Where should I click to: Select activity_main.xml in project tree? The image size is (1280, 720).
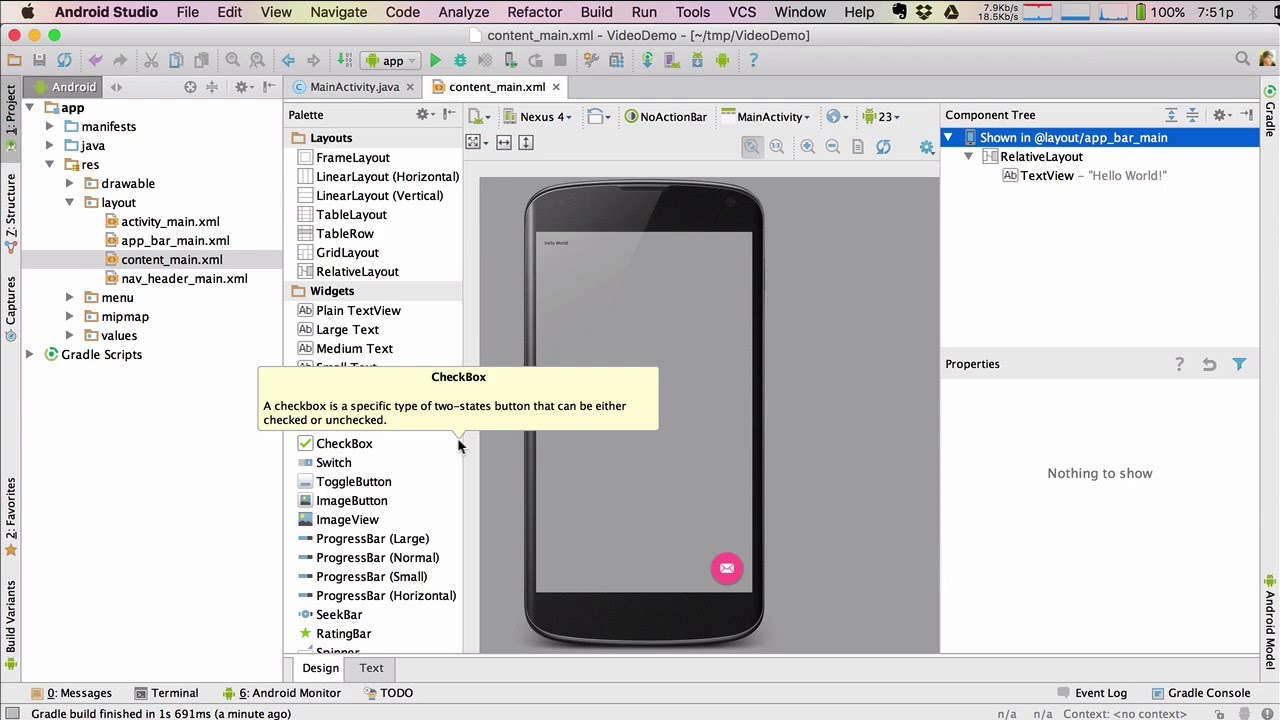pos(170,222)
